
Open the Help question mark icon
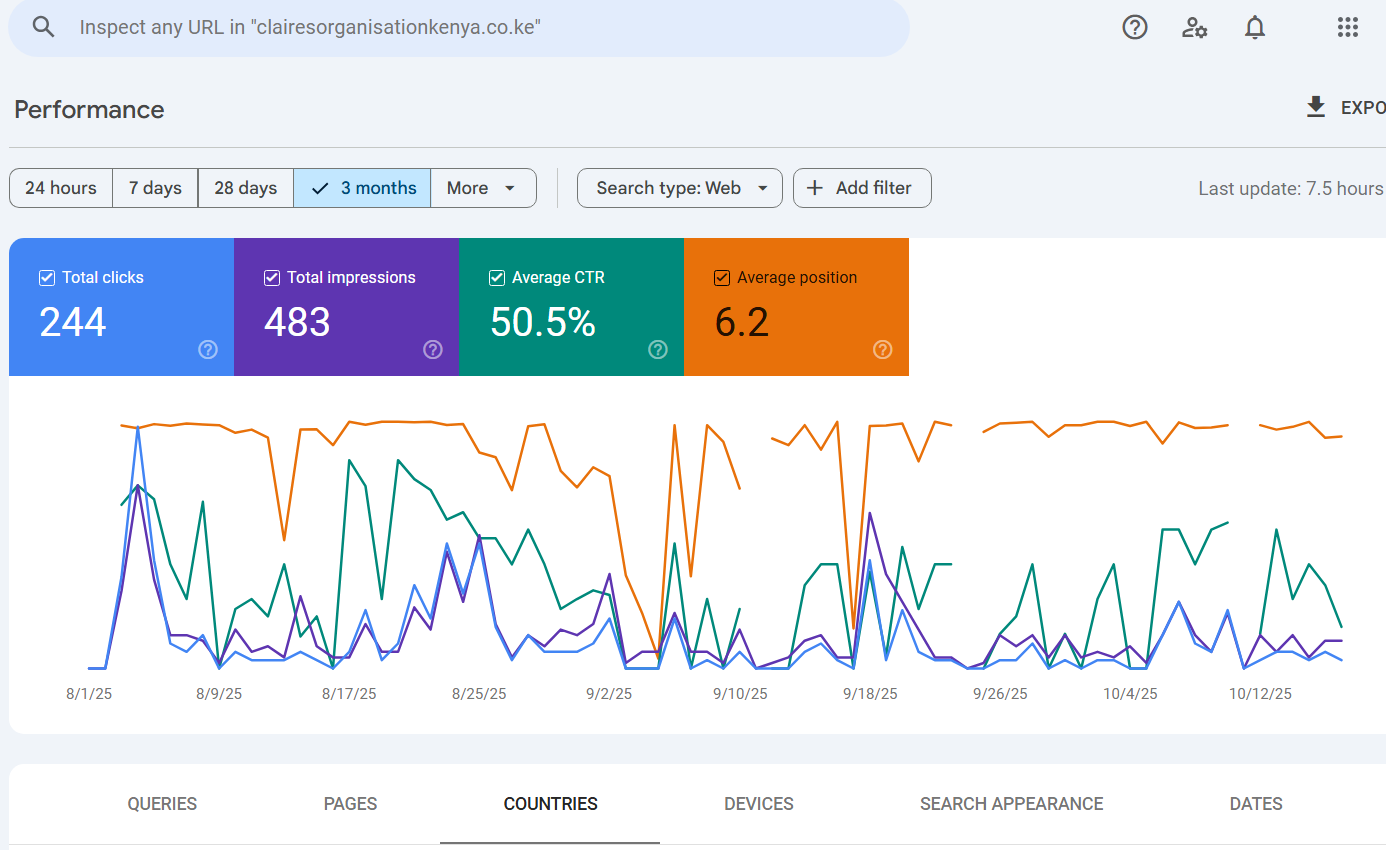1135,27
